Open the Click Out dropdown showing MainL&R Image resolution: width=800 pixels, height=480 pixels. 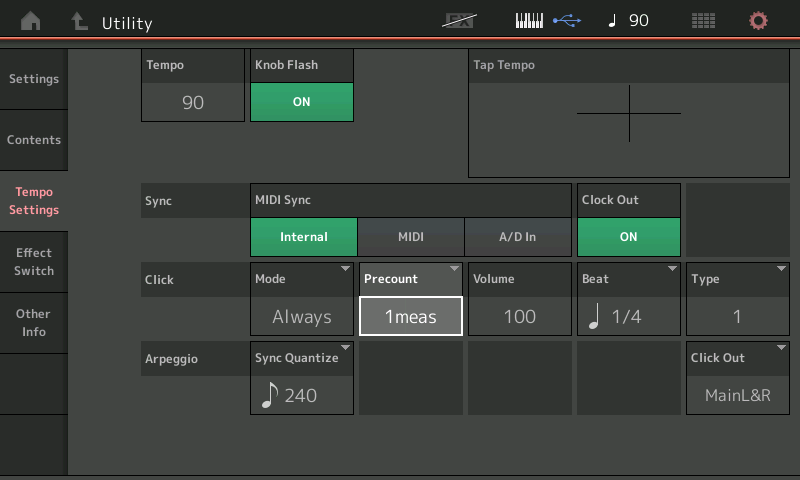click(x=738, y=378)
